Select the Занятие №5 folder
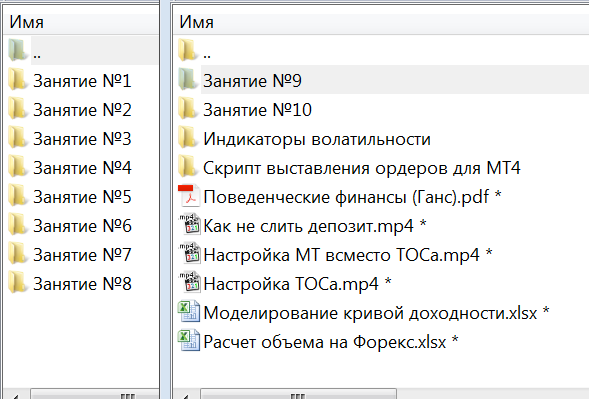Image resolution: width=589 pixels, height=399 pixels. pos(82,196)
